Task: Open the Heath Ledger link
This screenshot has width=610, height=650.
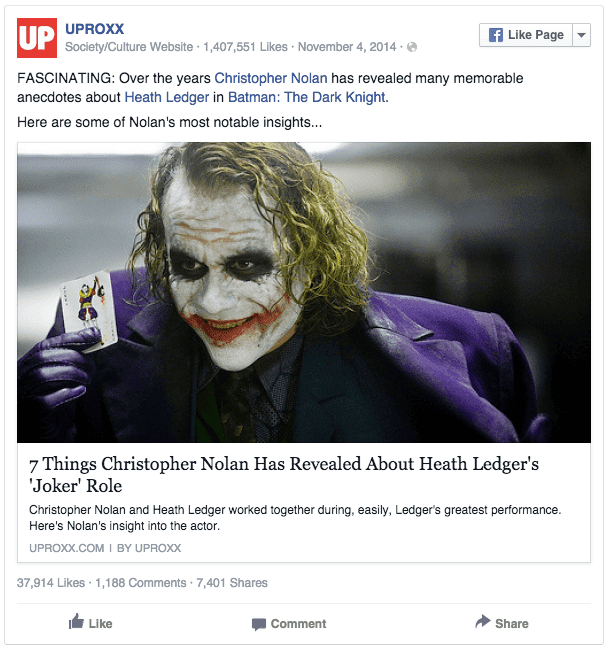Action: click(167, 97)
